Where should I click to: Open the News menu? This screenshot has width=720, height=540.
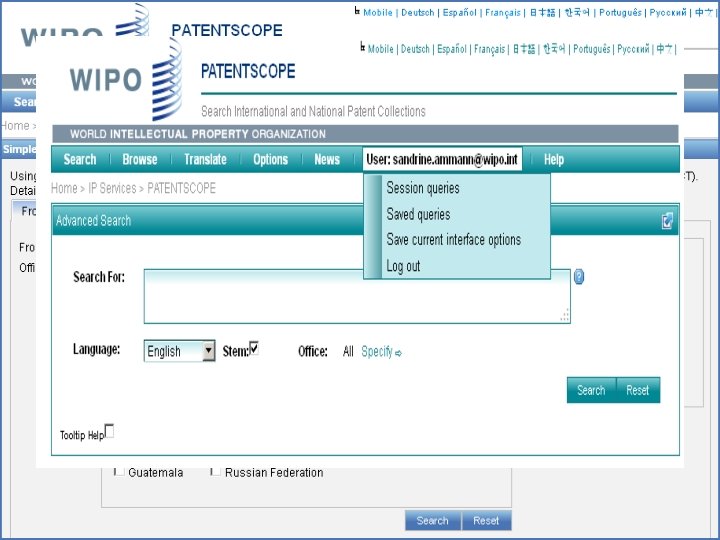tap(327, 159)
